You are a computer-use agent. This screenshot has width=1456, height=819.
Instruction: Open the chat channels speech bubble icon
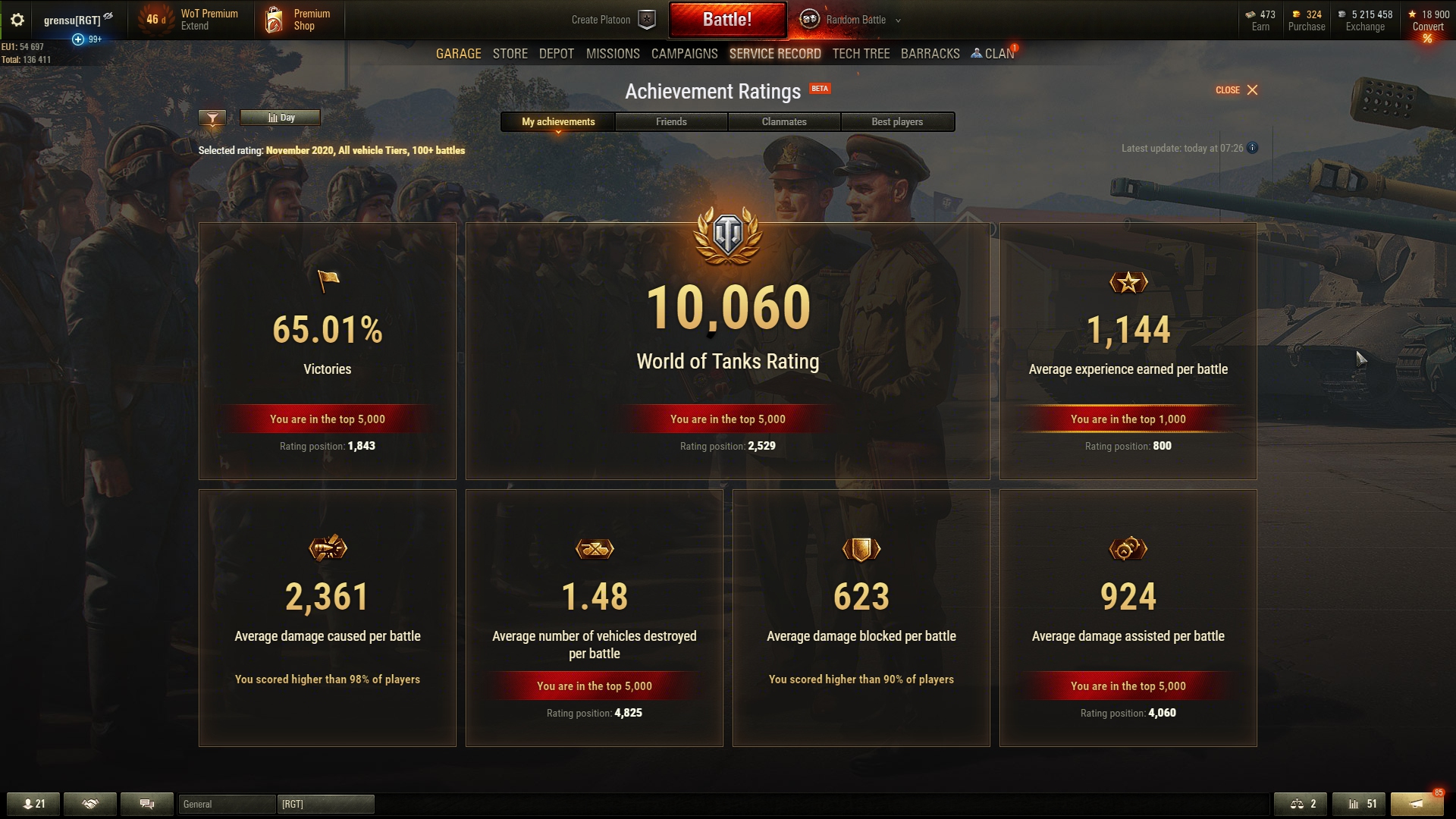click(x=147, y=804)
